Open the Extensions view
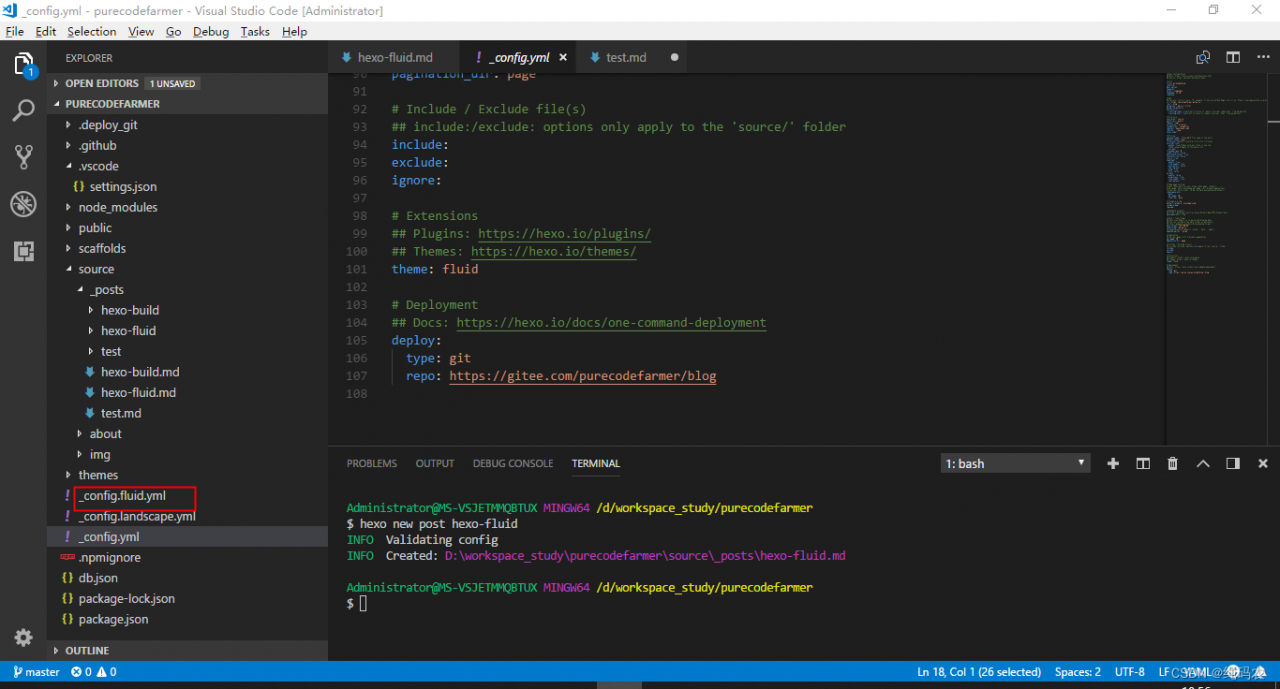Viewport: 1280px width, 689px height. pos(23,251)
